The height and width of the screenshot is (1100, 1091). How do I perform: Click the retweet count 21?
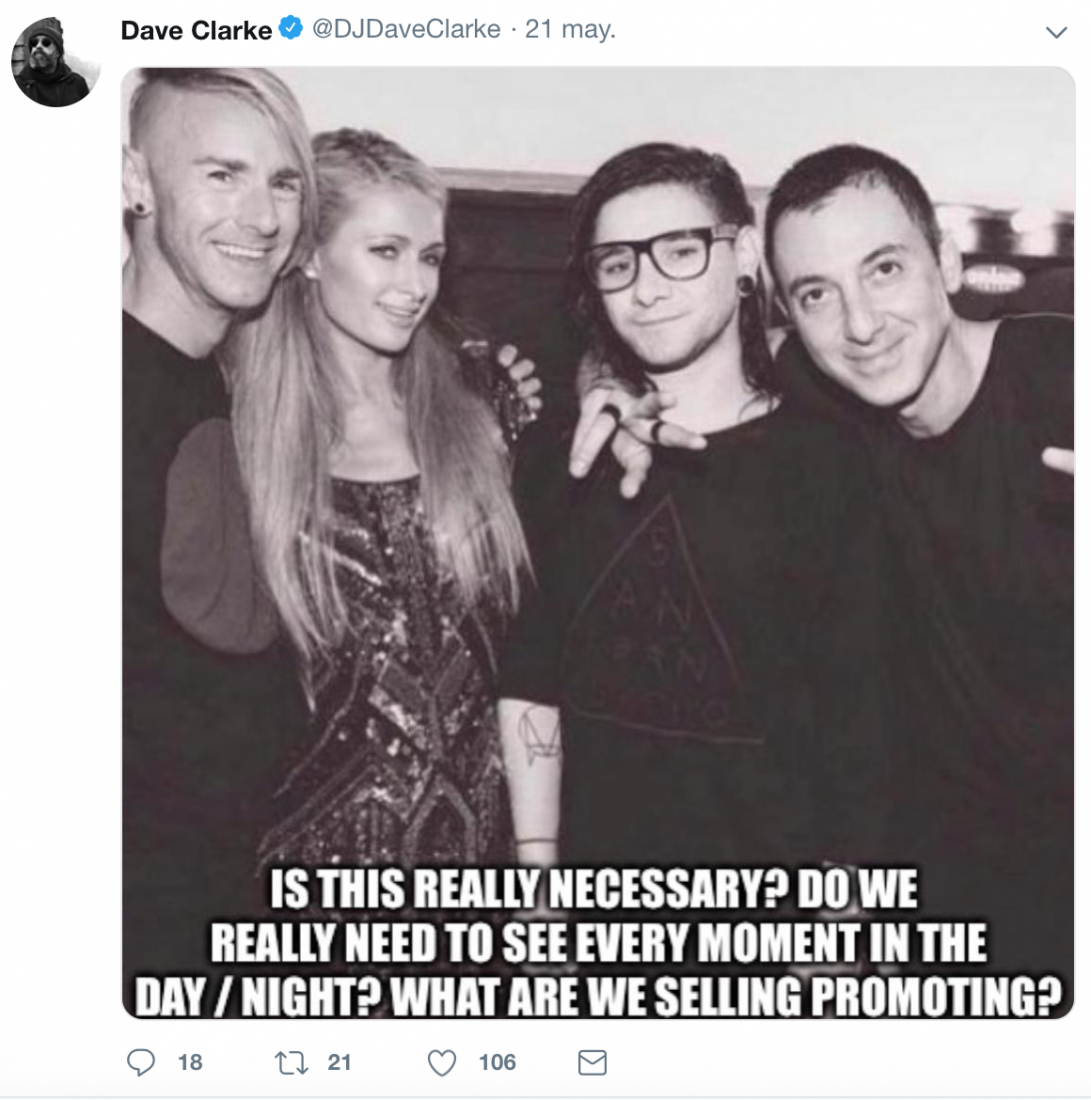pos(340,1062)
